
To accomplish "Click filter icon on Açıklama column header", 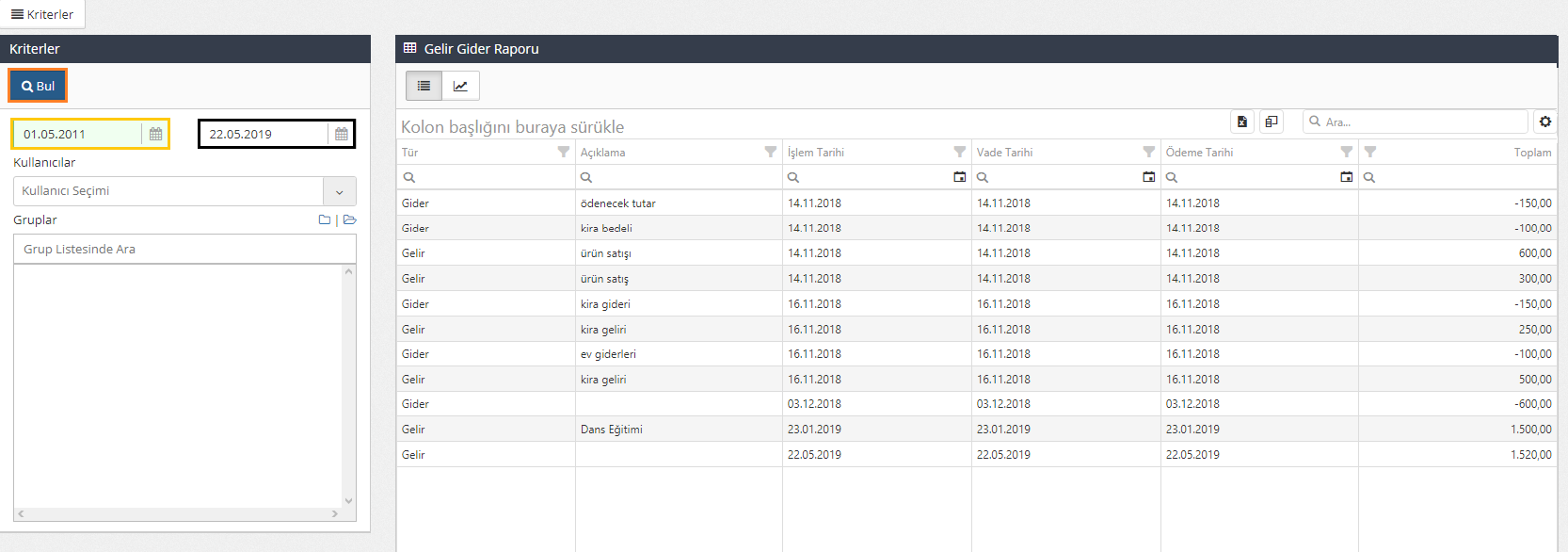I will [x=770, y=152].
